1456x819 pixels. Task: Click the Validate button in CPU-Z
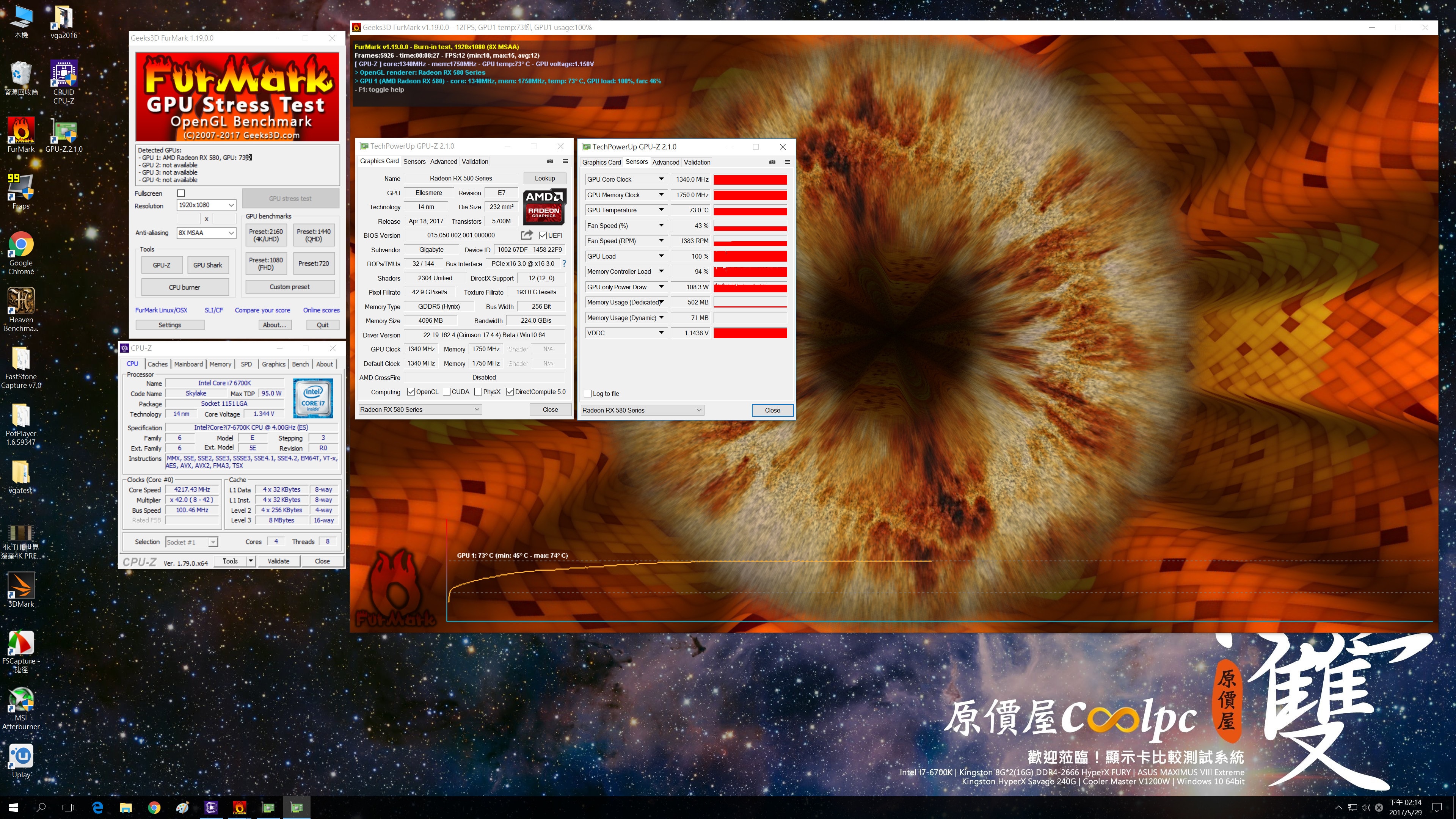point(278,561)
